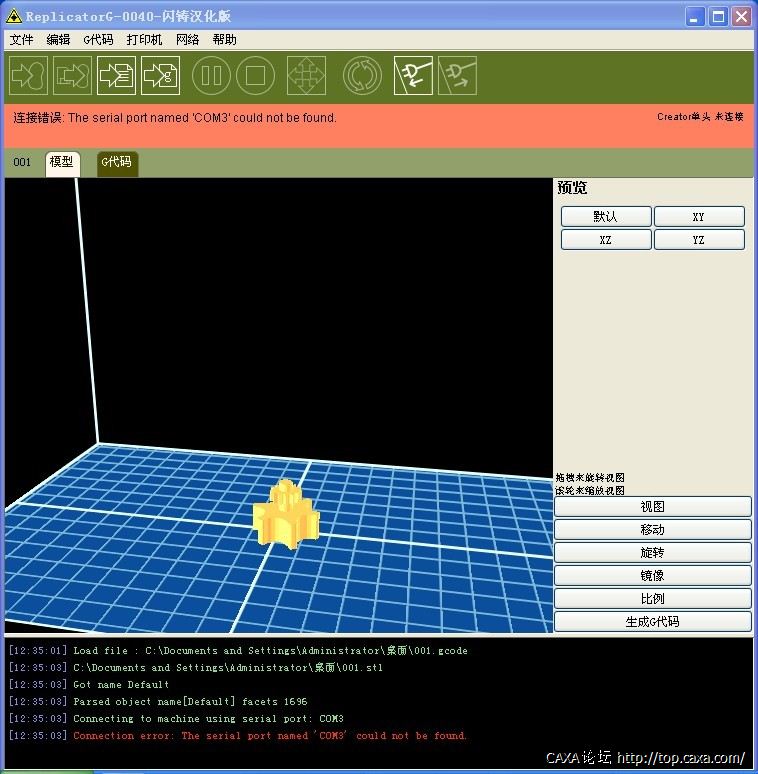Click the Generate G-code file toolbar icon
This screenshot has width=758, height=774.
pos(160,76)
